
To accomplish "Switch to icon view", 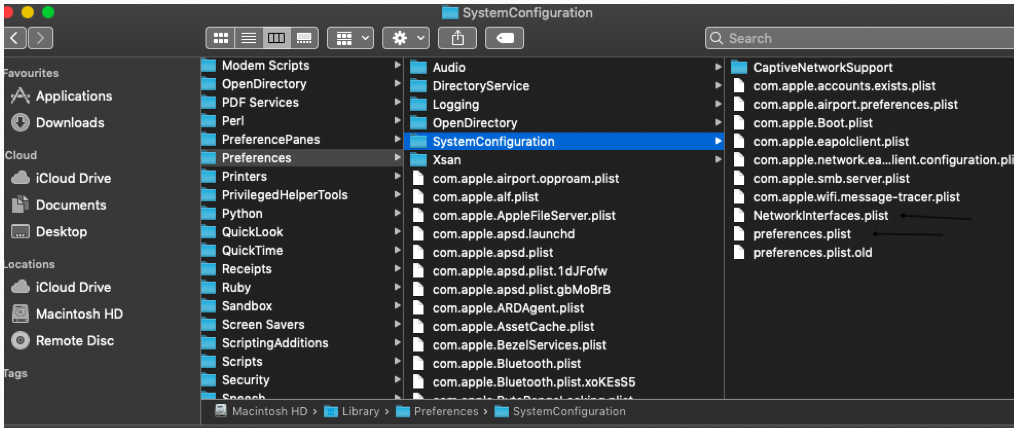I will [x=221, y=38].
